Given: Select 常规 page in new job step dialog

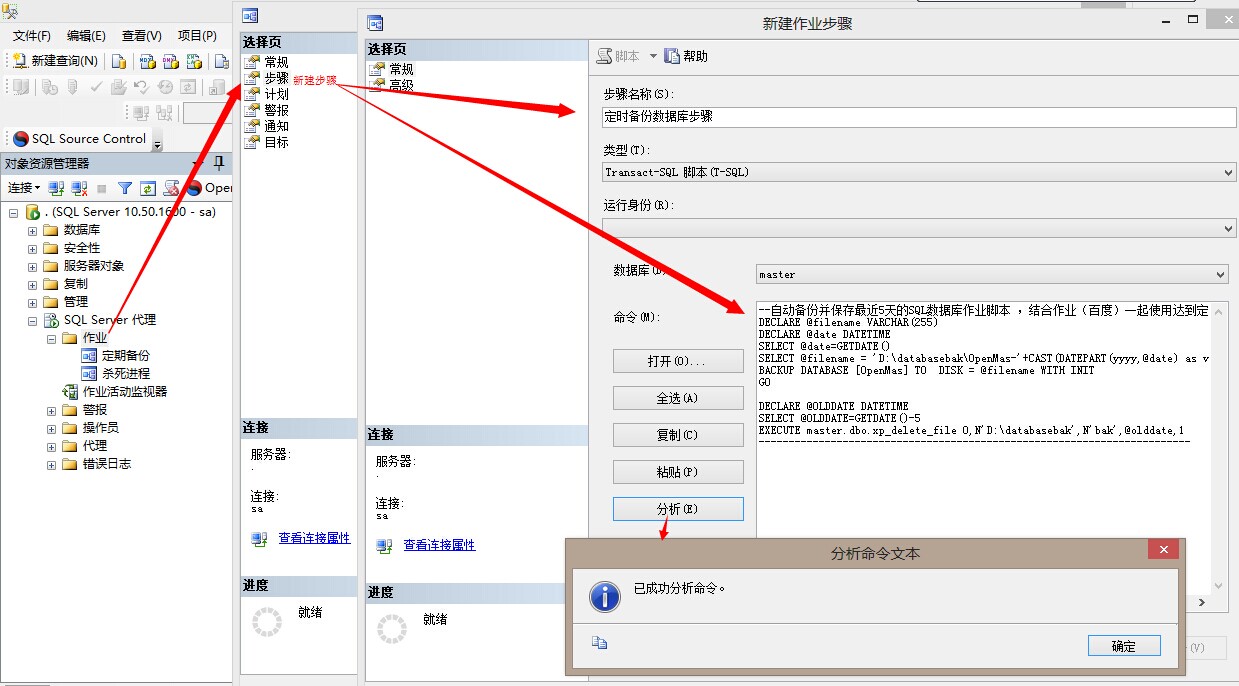Looking at the screenshot, I should [401, 69].
